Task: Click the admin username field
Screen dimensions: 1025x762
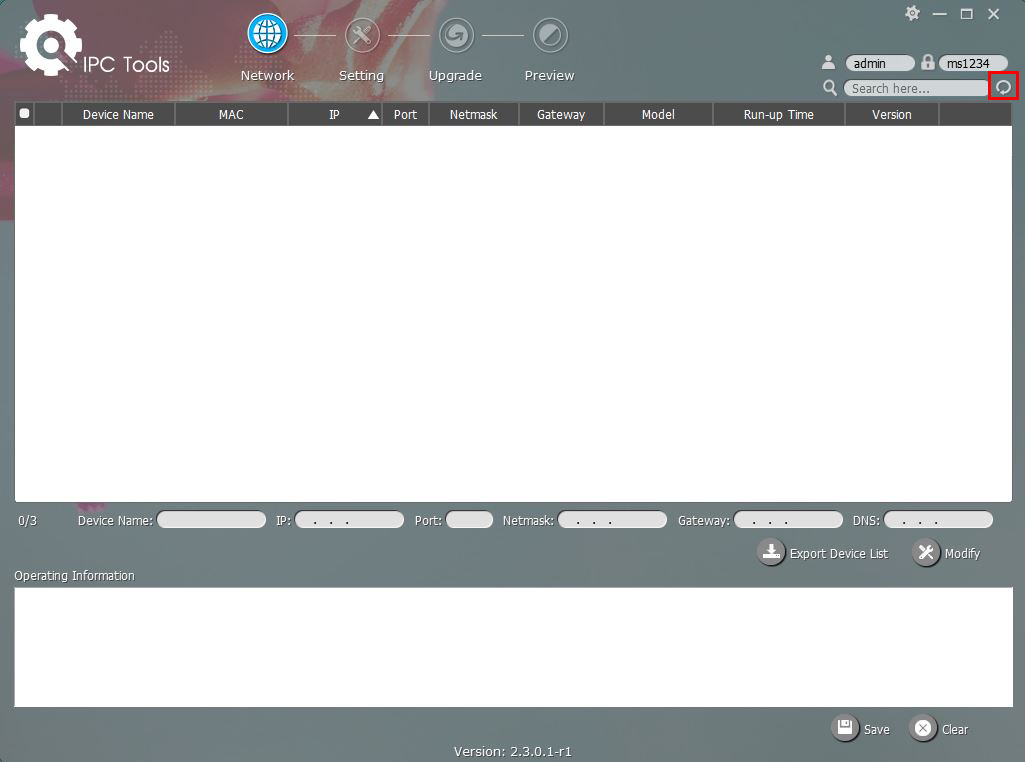Action: click(879, 63)
